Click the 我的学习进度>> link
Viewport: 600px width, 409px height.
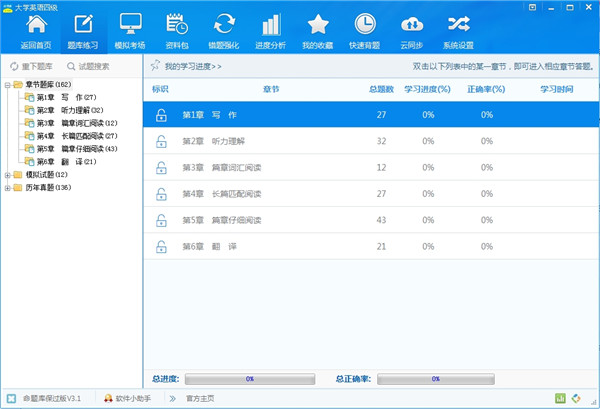pyautogui.click(x=193, y=67)
